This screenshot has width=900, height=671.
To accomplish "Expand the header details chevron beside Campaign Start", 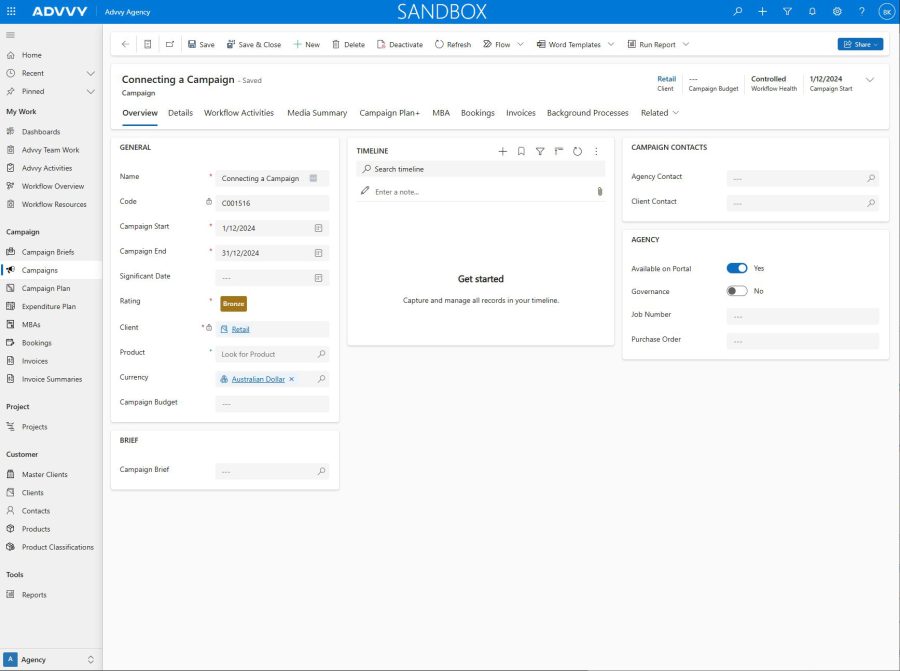I will [869, 79].
